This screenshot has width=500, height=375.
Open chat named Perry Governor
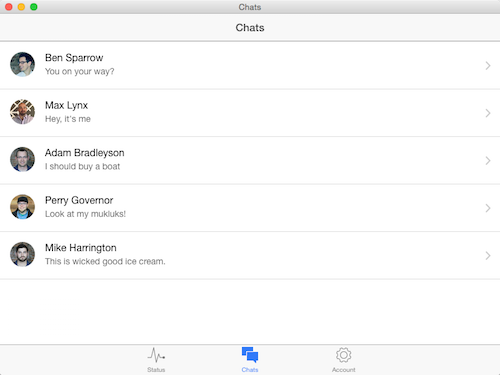pyautogui.click(x=79, y=200)
